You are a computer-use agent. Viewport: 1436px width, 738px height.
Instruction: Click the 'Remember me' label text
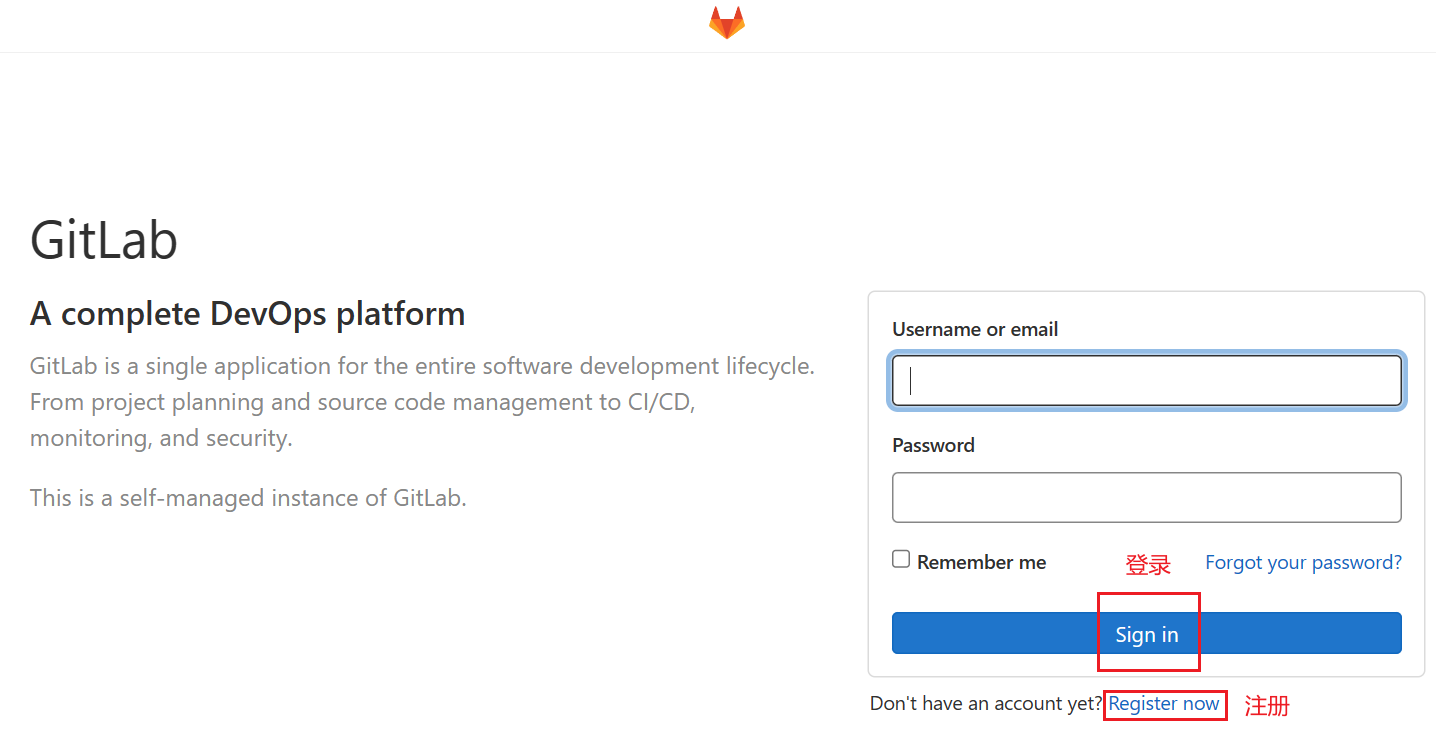pyautogui.click(x=981, y=562)
